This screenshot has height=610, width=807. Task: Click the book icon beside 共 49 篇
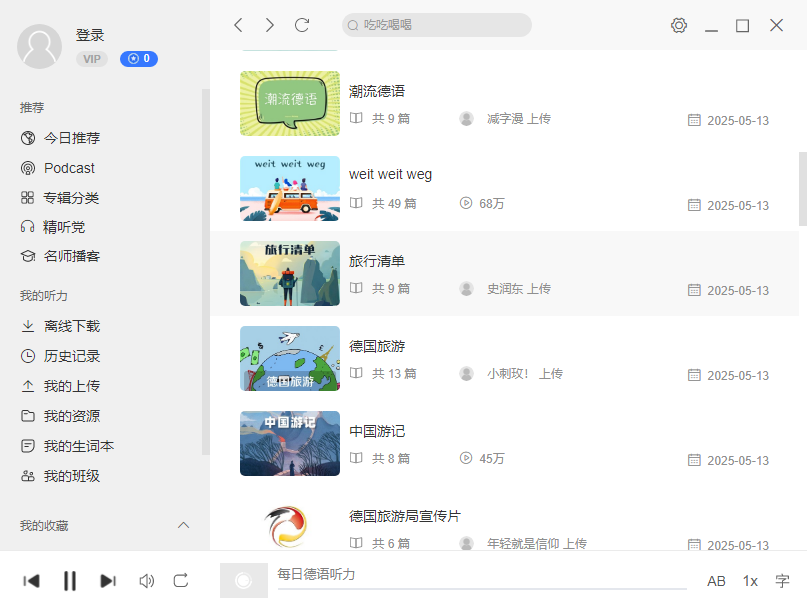pos(356,203)
